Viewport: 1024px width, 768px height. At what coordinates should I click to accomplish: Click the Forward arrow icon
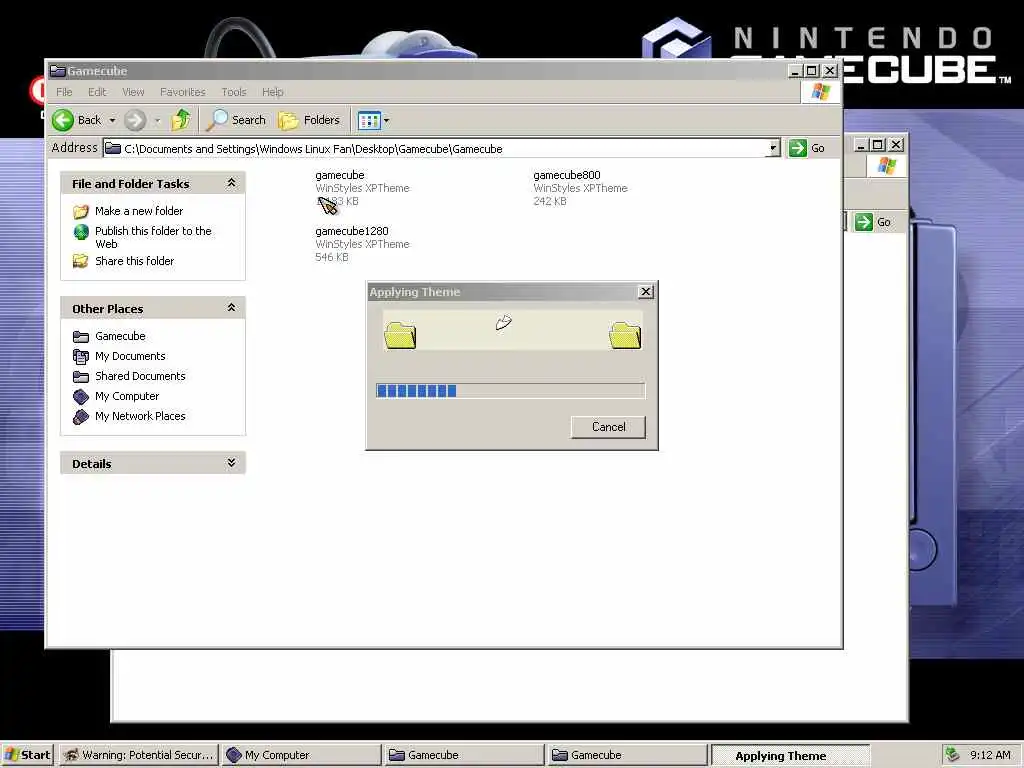click(x=135, y=120)
